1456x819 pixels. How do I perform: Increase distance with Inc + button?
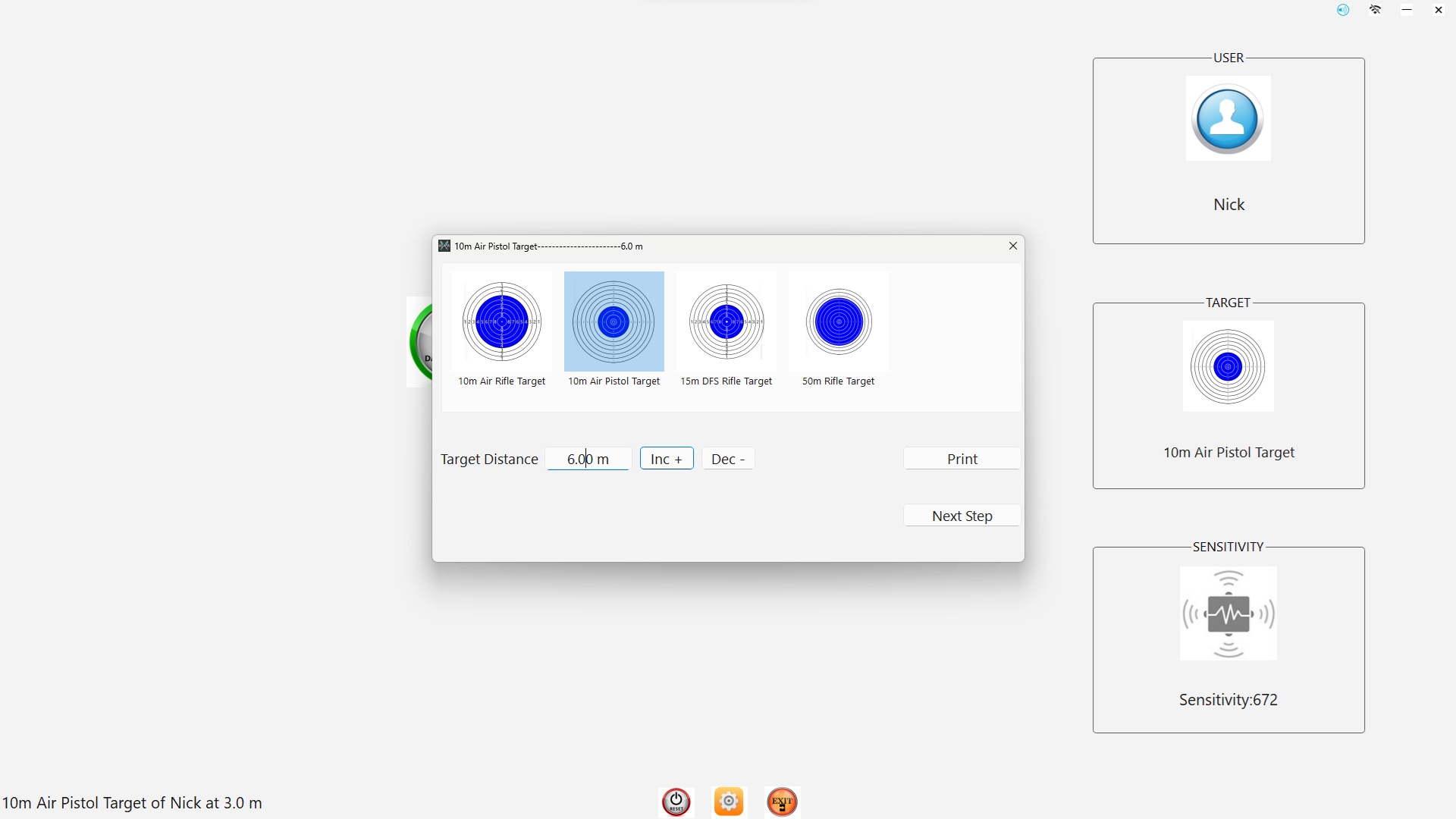[x=667, y=459]
